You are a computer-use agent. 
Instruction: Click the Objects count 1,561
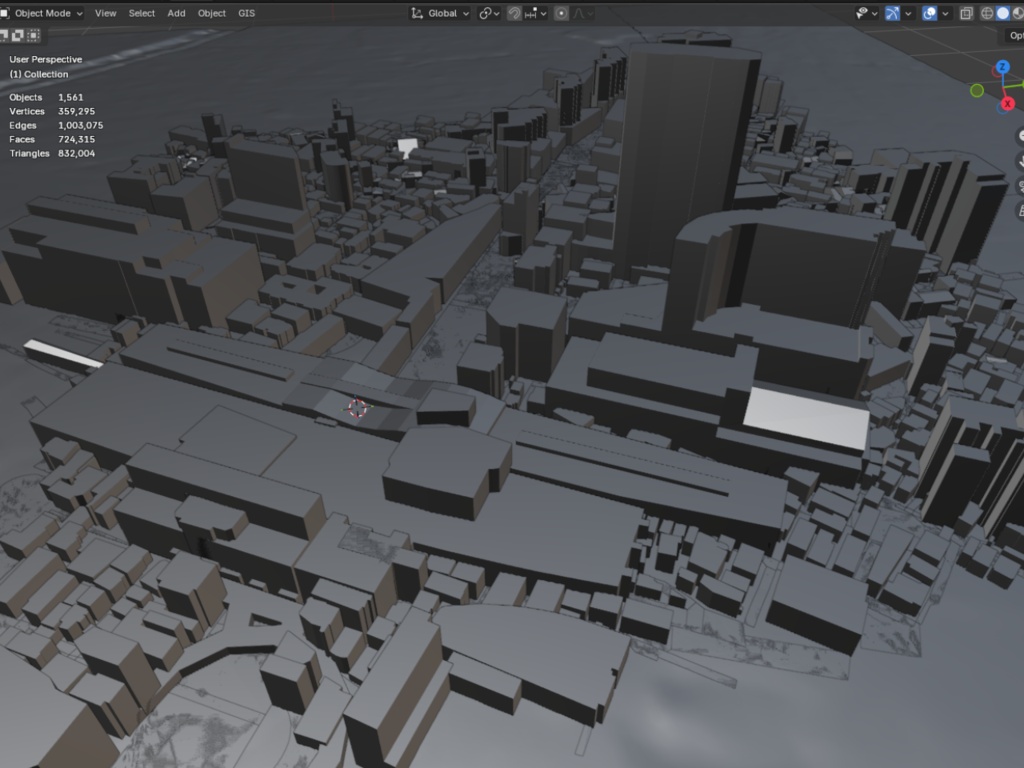(x=71, y=97)
